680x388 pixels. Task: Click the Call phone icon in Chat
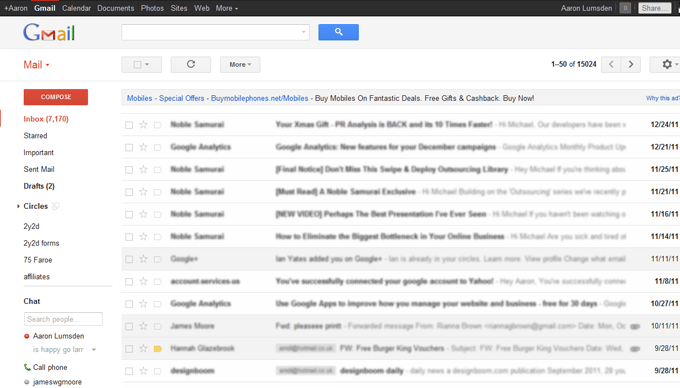click(27, 367)
